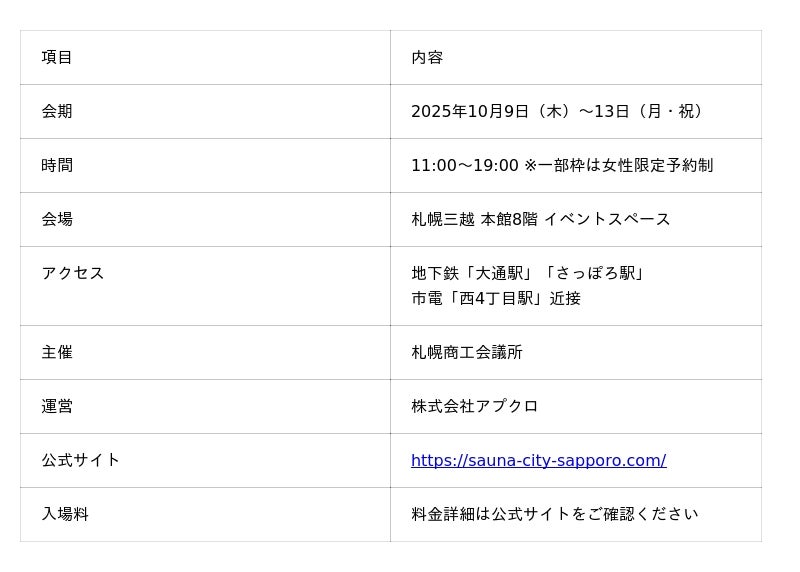Select the 公式サイト row label
The image size is (800, 572).
[81, 460]
